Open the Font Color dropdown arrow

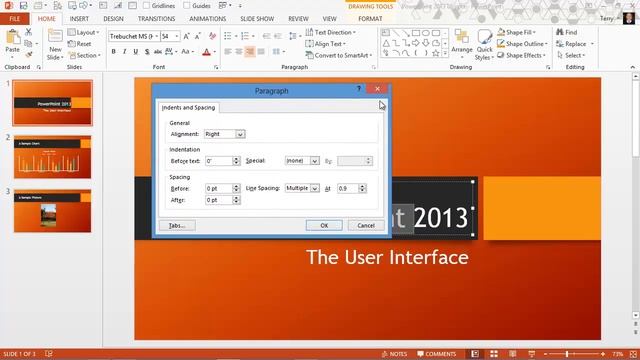point(215,52)
